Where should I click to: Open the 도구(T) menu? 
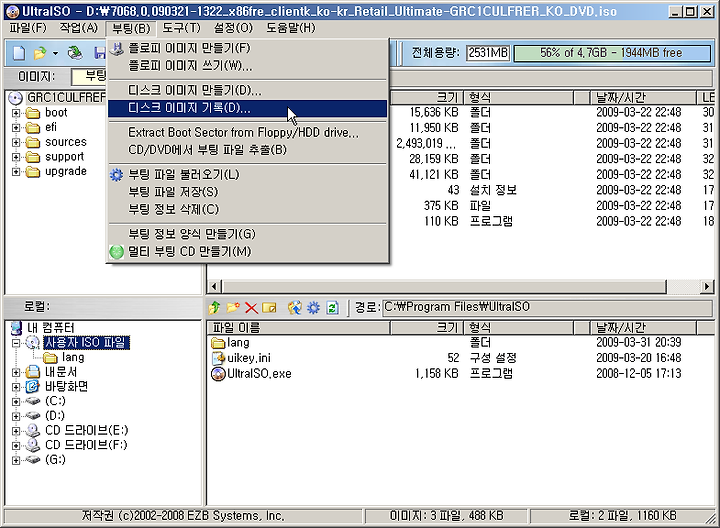[x=181, y=28]
